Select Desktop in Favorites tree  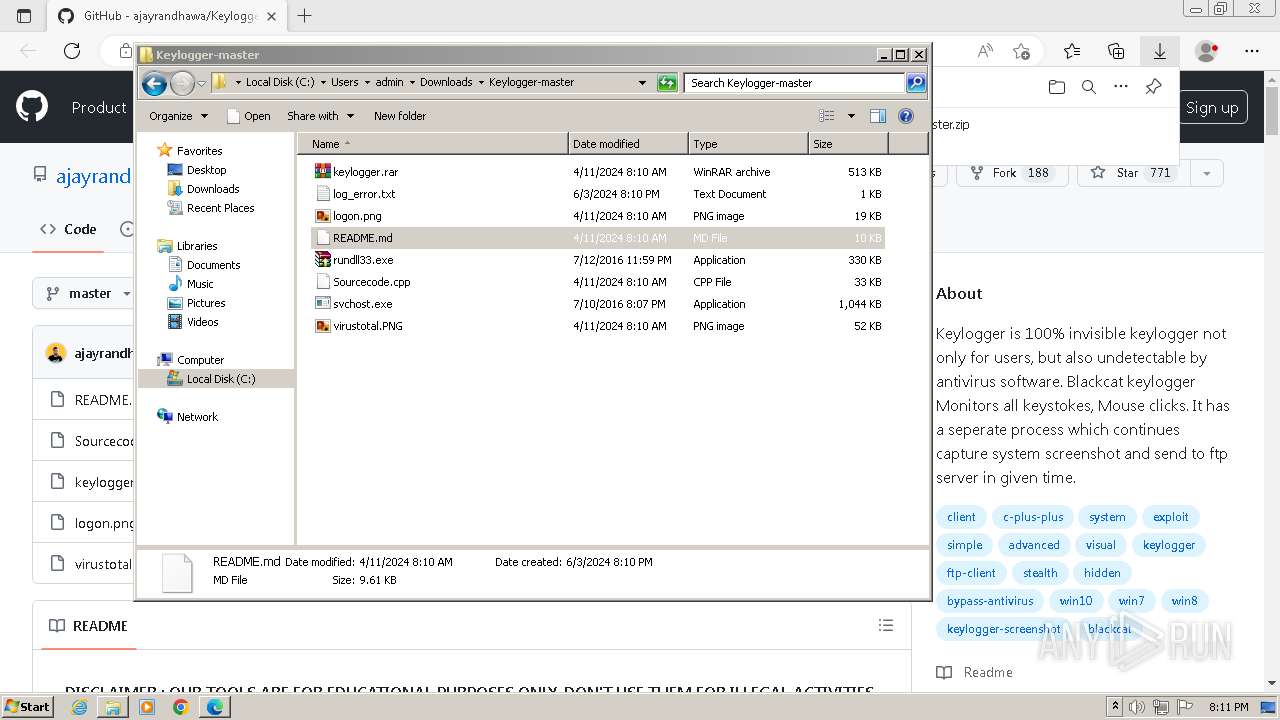coord(206,170)
